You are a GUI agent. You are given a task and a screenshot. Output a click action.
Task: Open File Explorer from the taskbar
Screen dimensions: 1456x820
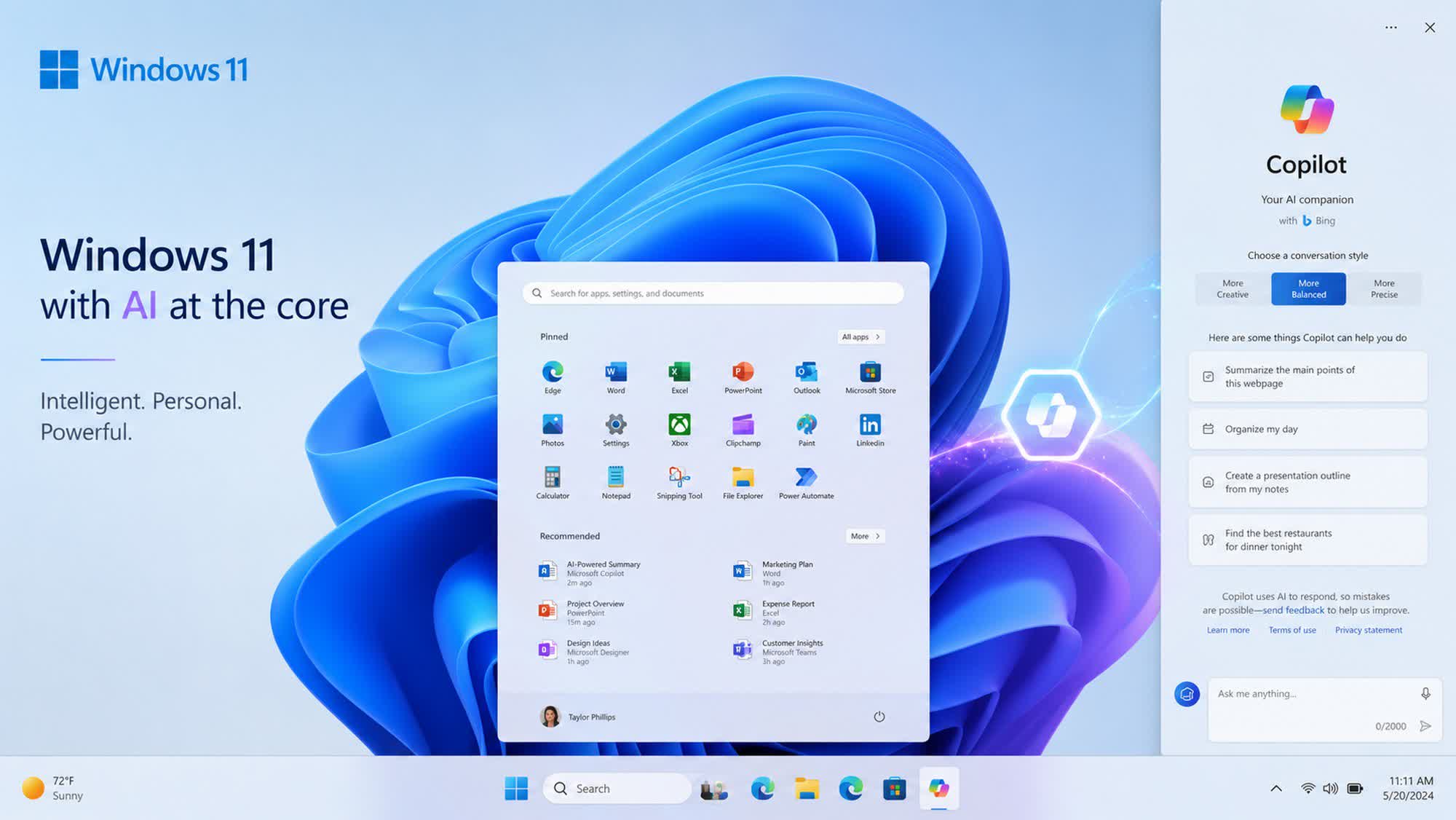tap(807, 788)
